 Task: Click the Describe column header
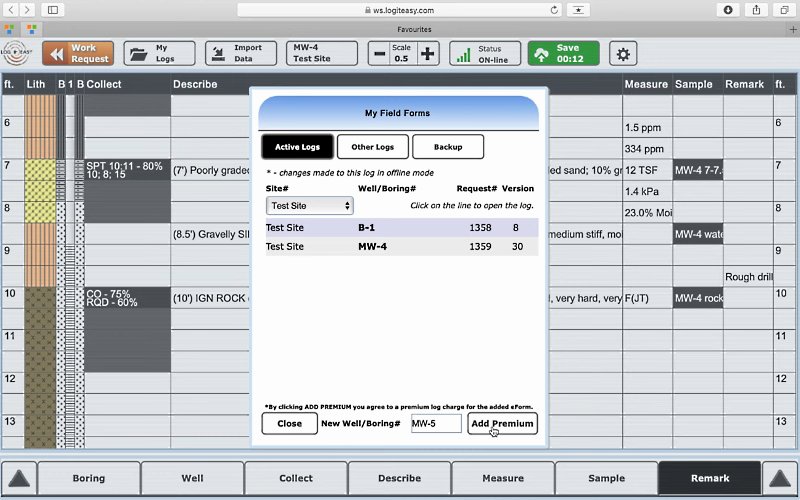[195, 84]
